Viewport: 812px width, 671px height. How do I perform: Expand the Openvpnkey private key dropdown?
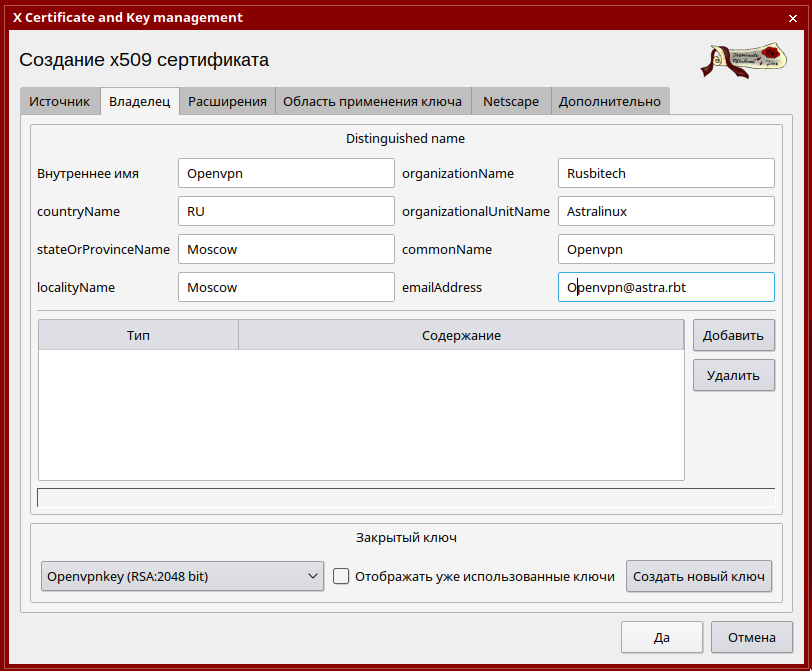click(x=182, y=576)
